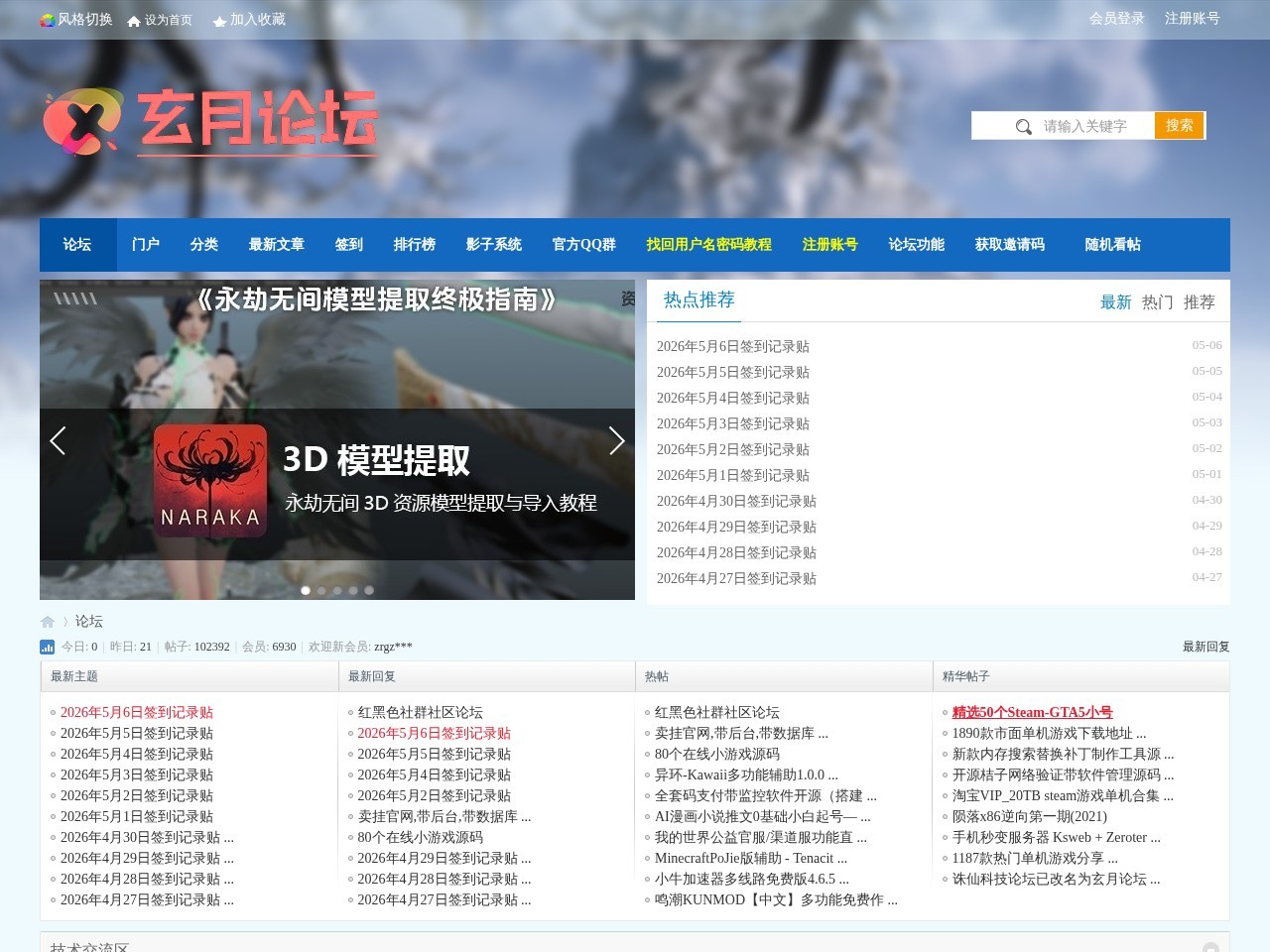This screenshot has width=1270, height=952.
Task: Open 2026年4月30日签到记录贴 in 热点推荐 list
Action: point(736,501)
